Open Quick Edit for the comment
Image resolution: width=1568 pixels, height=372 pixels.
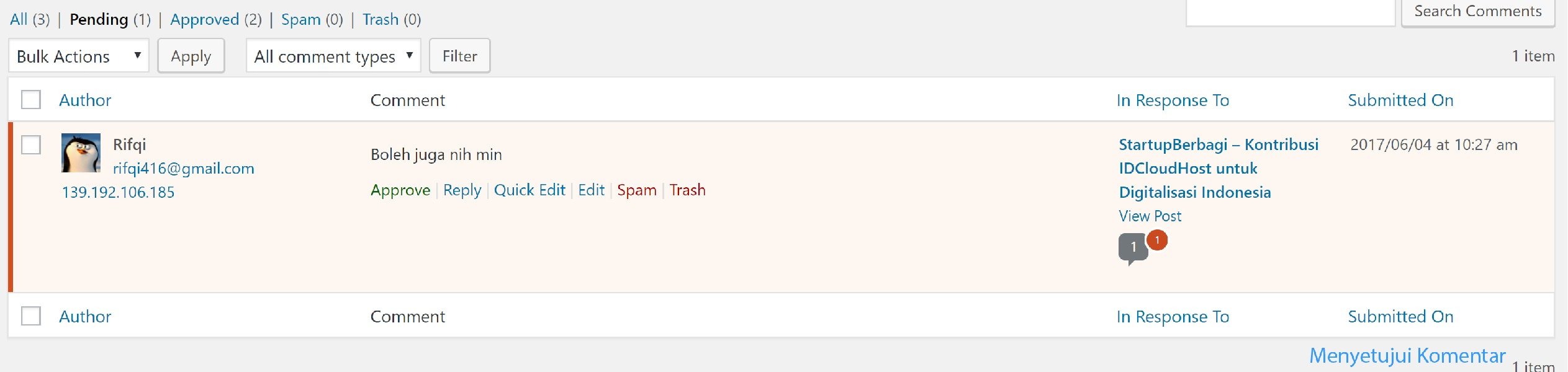click(530, 190)
